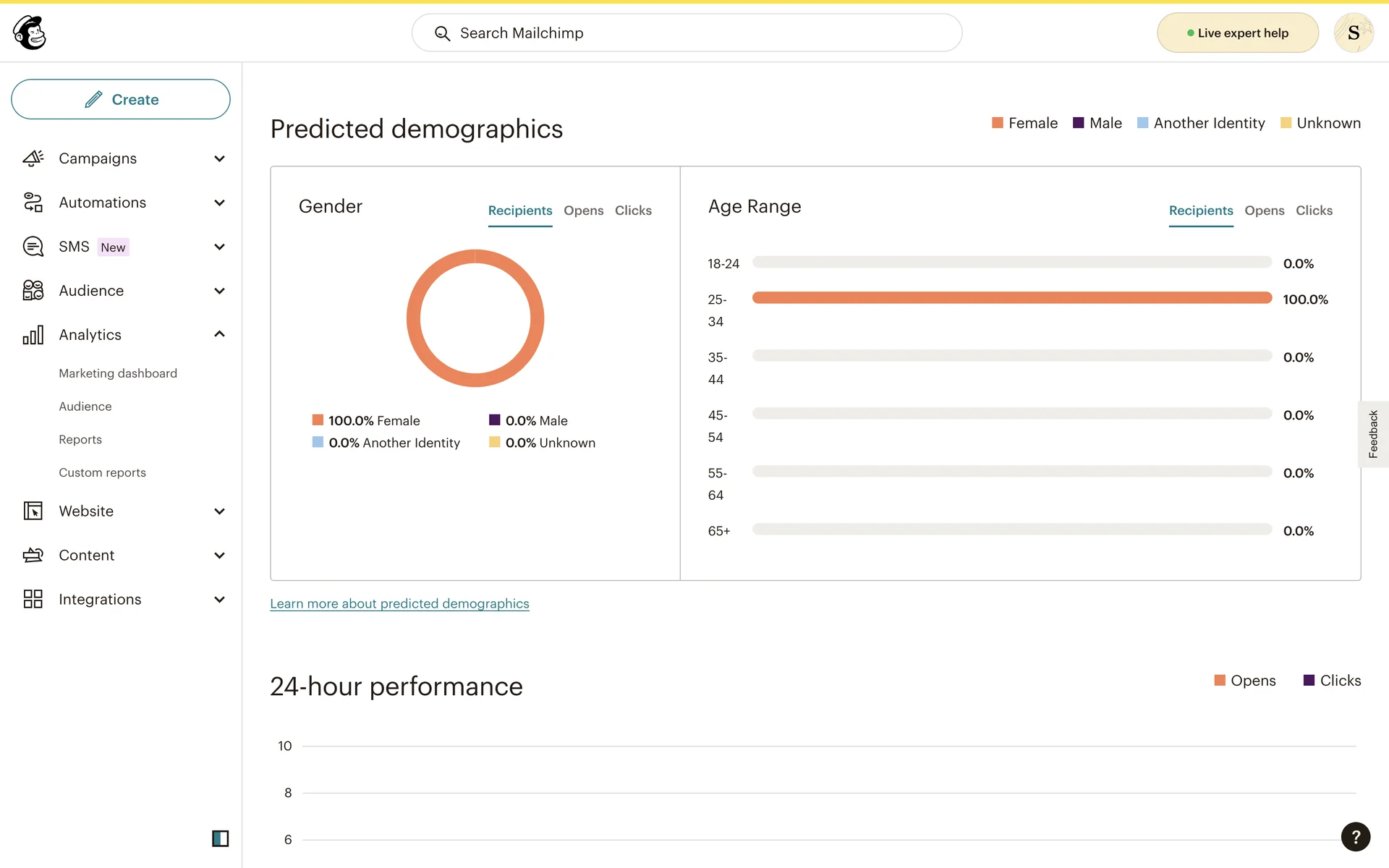Switch Age Range chart to Clicks tab
This screenshot has width=1389, height=868.
(1314, 210)
